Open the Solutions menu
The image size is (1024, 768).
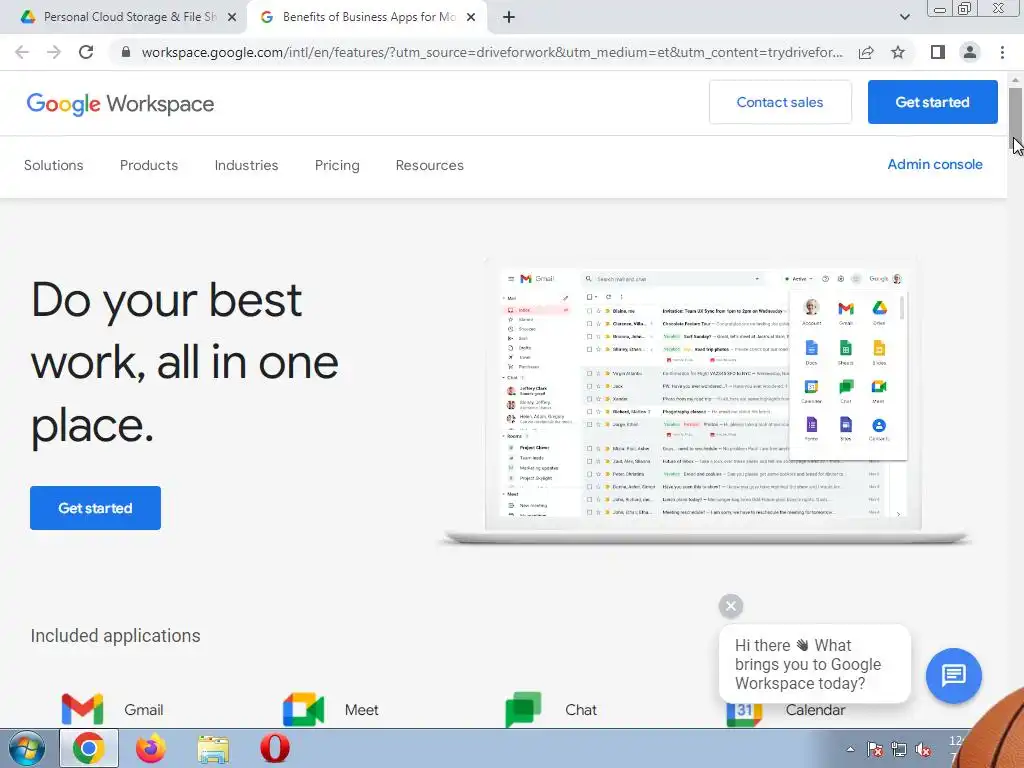(54, 165)
